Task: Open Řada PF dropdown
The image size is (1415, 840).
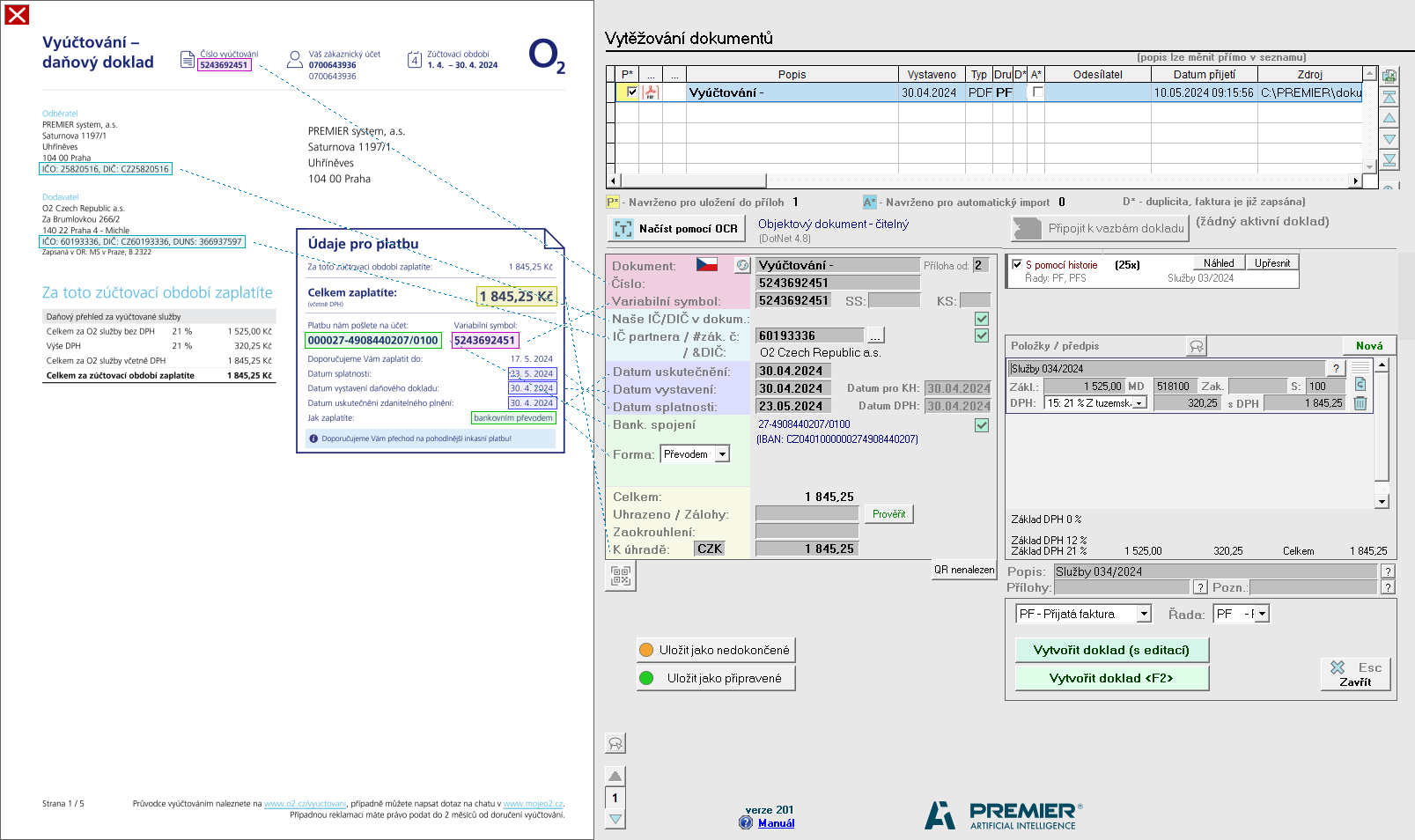Action: coord(1262,614)
